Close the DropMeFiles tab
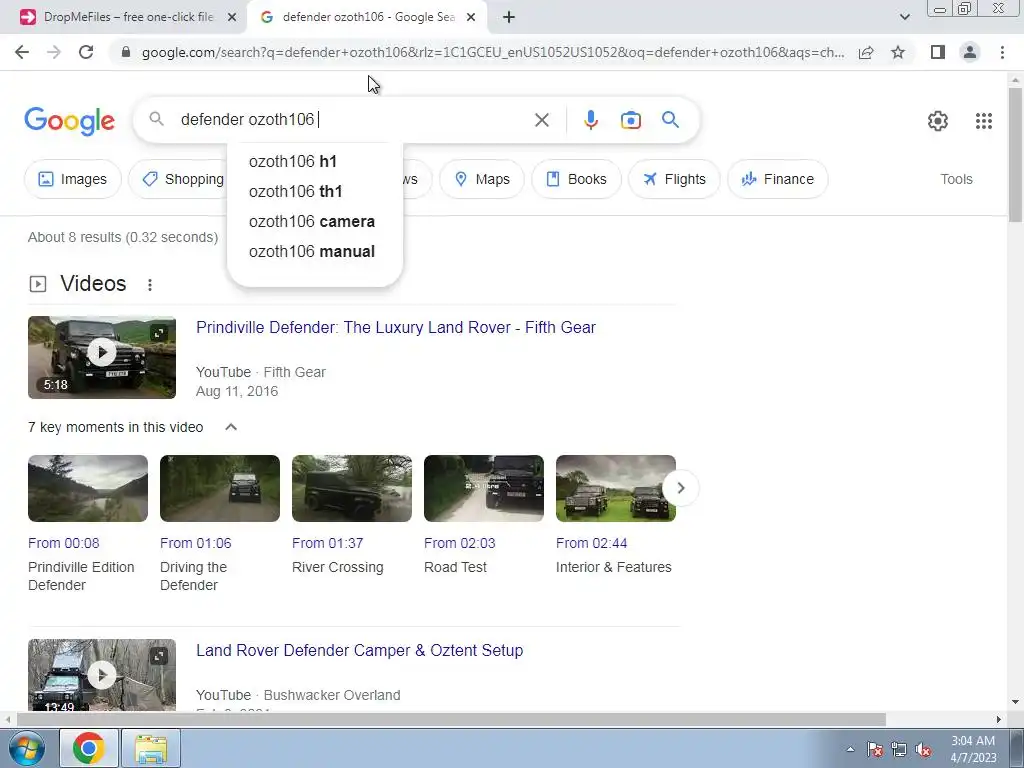Screen dimensions: 1024x768 [232, 18]
